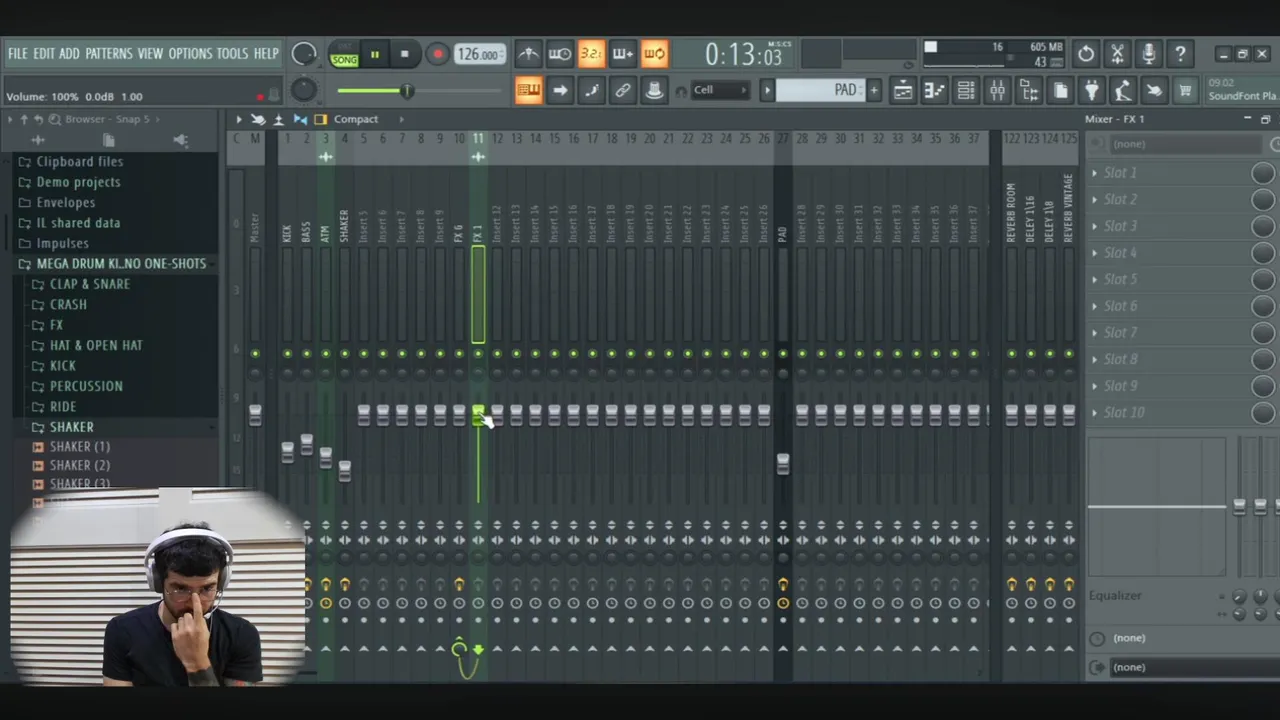Viewport: 1280px width, 720px height.
Task: Expand the Clipboard files folder
Action: [80, 161]
